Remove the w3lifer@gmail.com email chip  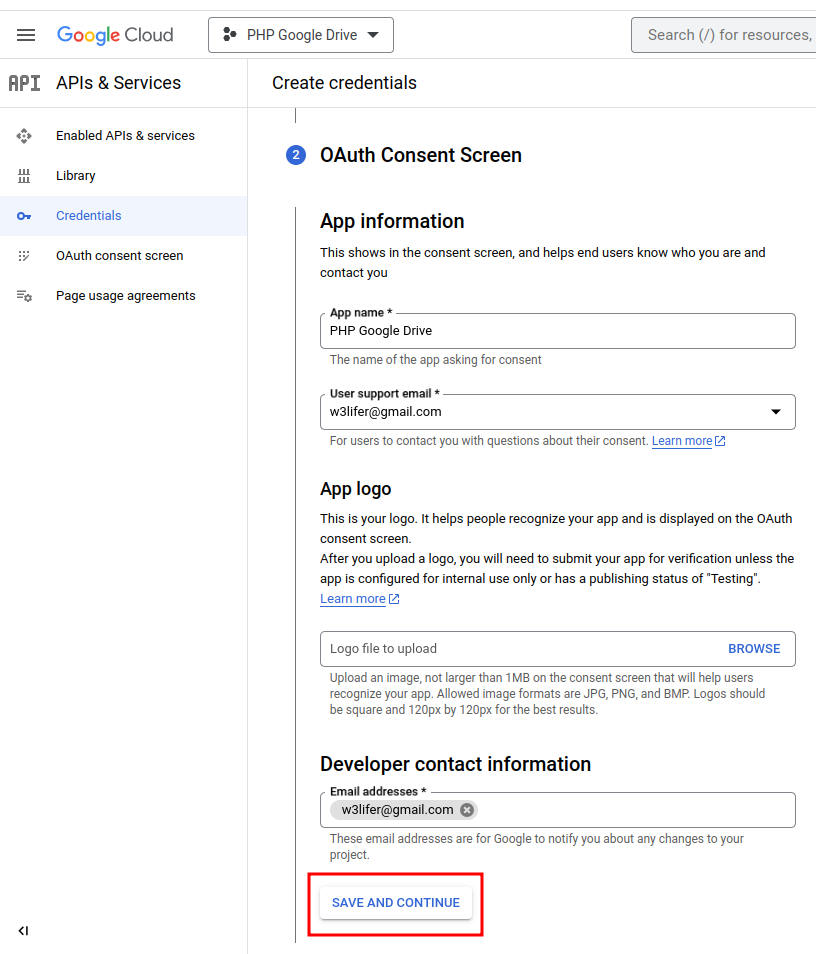[x=467, y=810]
